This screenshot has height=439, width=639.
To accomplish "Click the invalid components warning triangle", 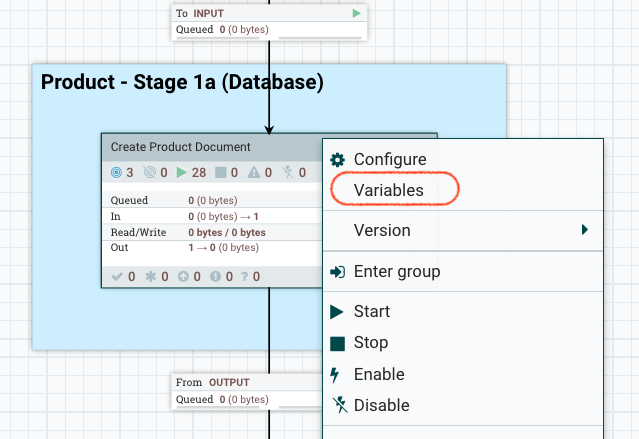I will click(x=254, y=172).
